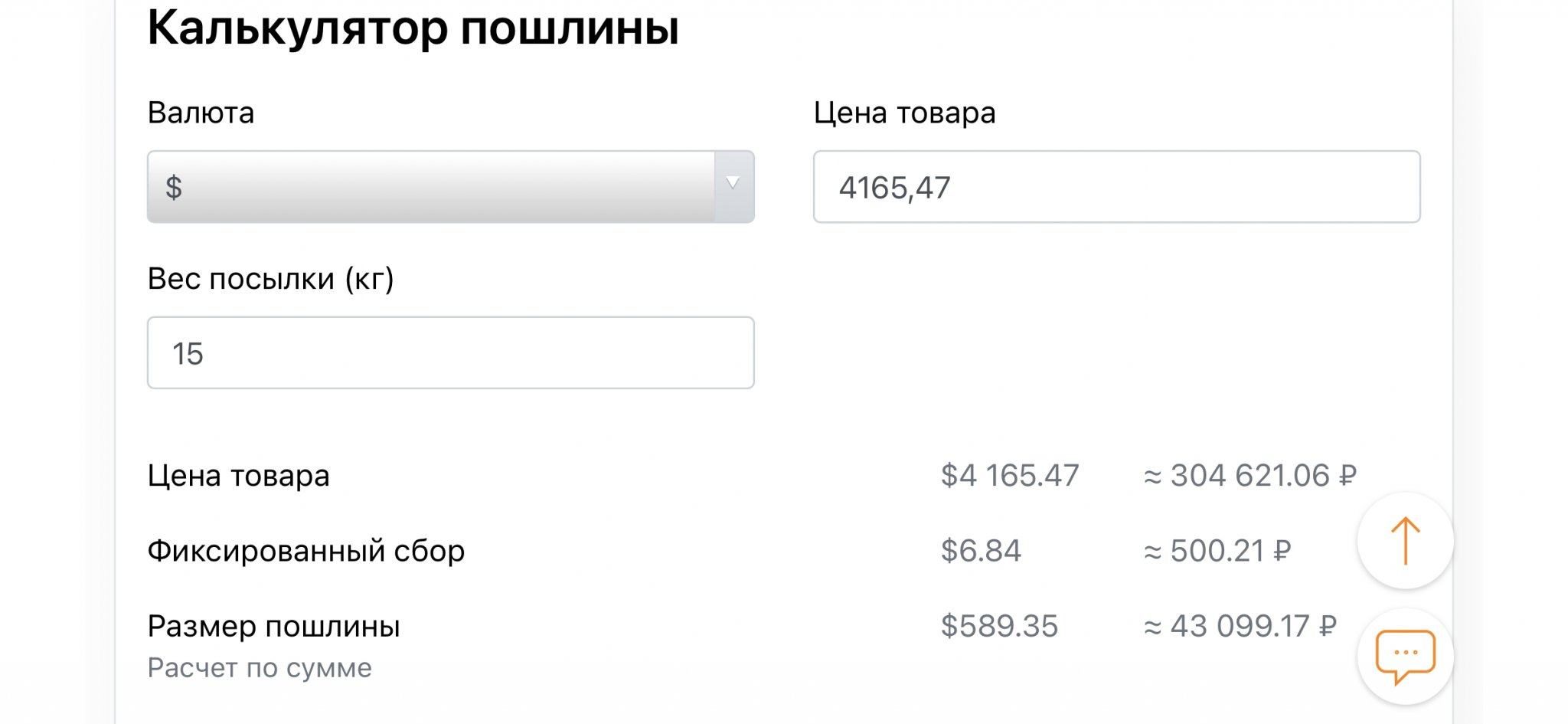Click the Фиксированный сбор row label
Viewport: 1568px width, 724px height.
point(305,551)
